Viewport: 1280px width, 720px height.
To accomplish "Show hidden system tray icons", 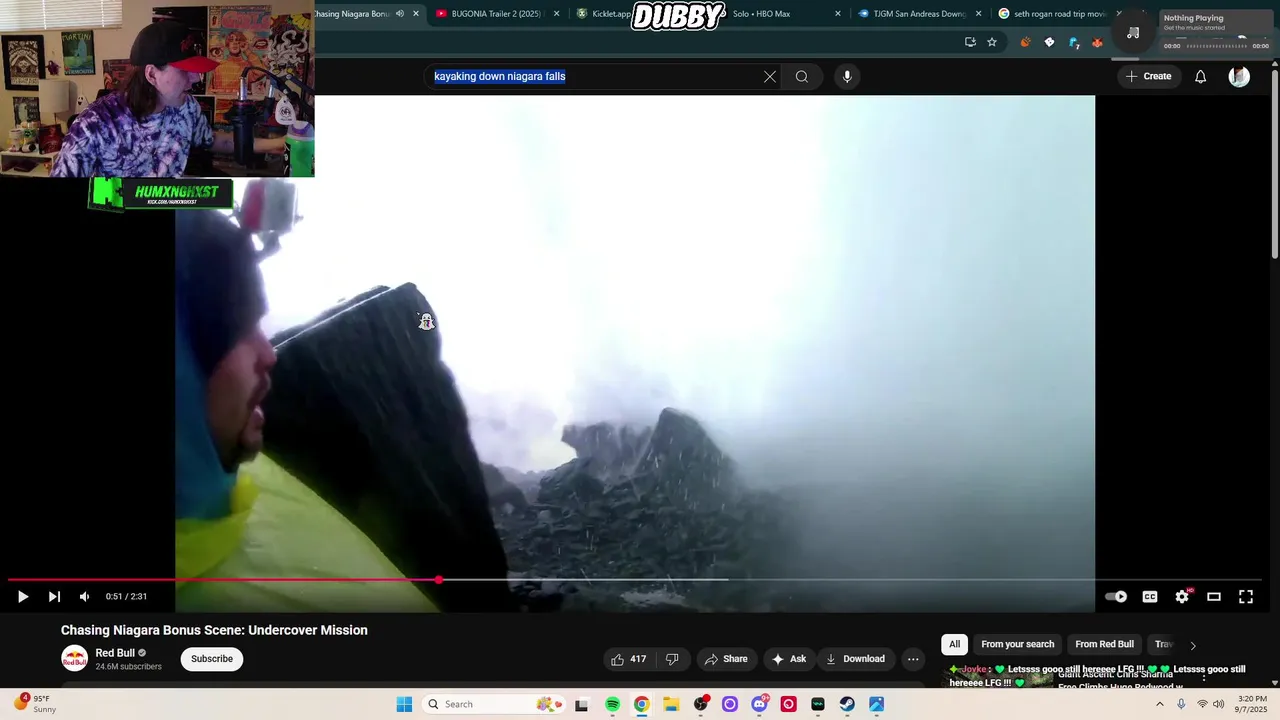I will [1159, 704].
